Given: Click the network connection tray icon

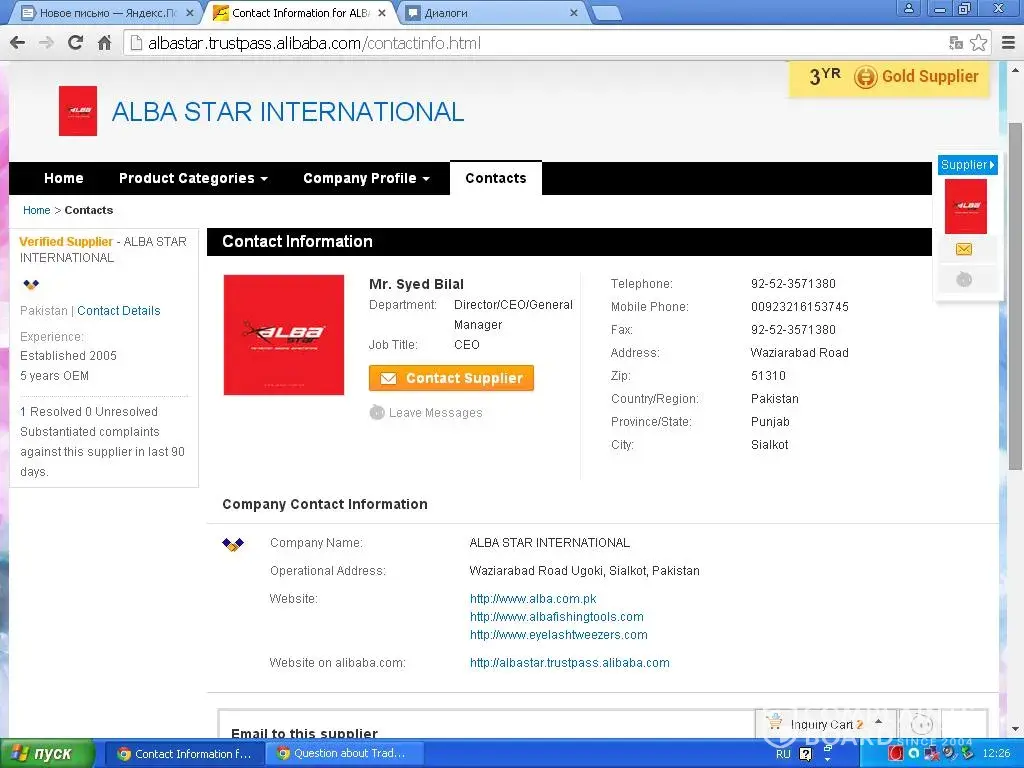Looking at the screenshot, I should 931,753.
